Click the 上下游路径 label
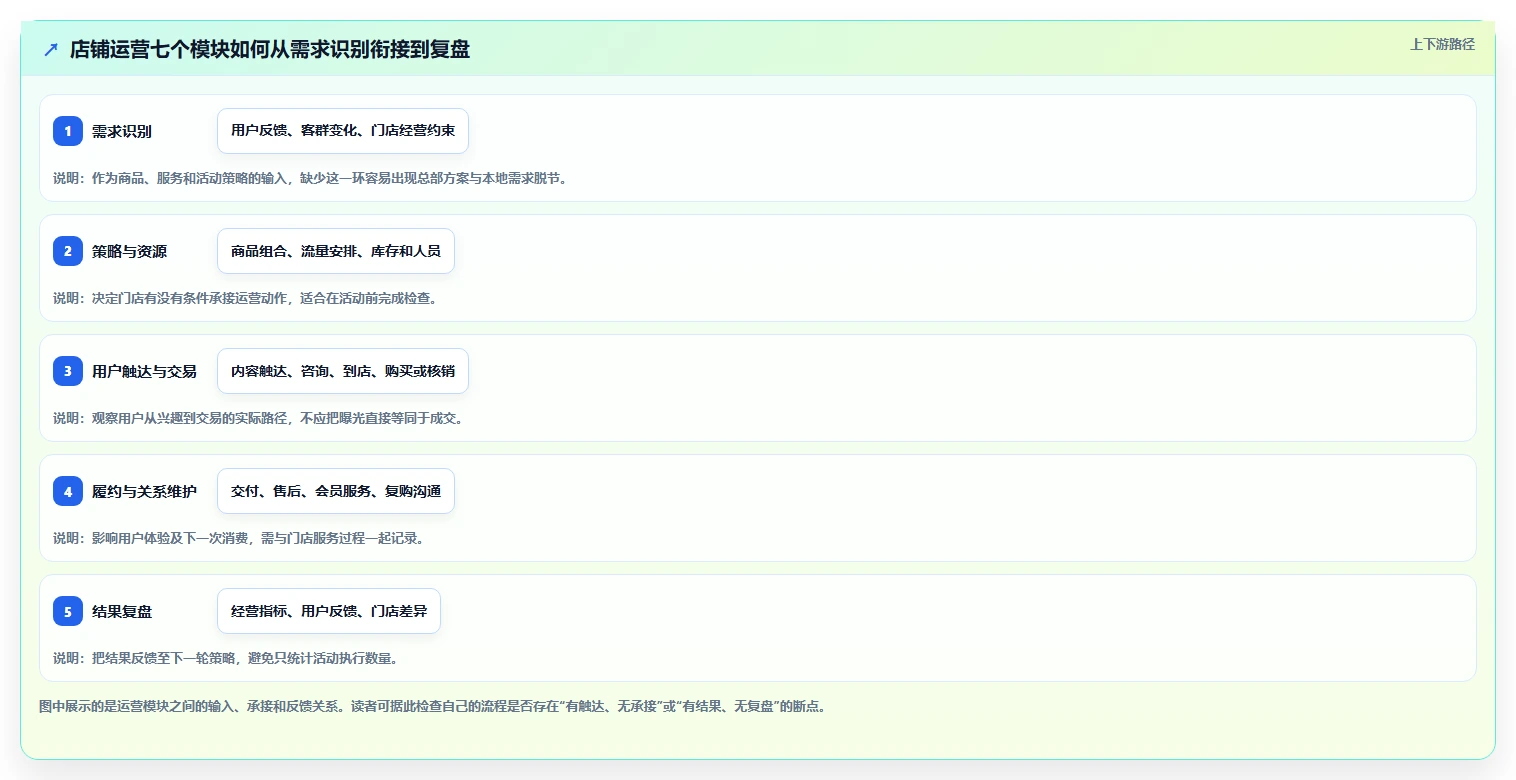The width and height of the screenshot is (1516, 780). coord(1442,44)
